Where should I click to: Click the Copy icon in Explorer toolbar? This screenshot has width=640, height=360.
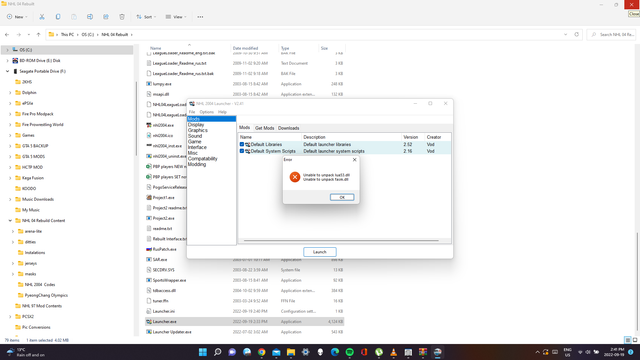pyautogui.click(x=58, y=17)
